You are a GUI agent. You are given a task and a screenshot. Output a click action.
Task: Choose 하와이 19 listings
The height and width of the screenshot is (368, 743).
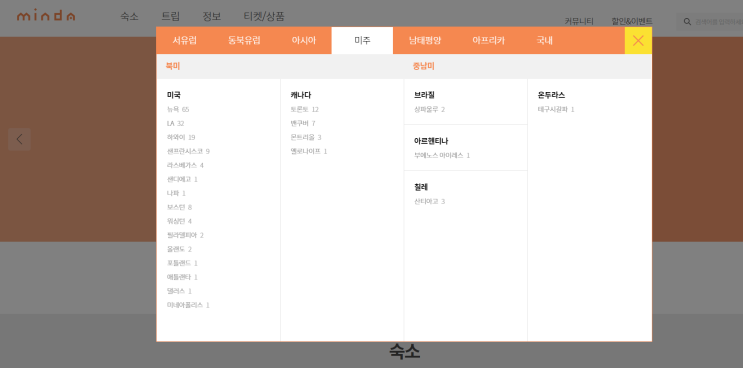pos(181,137)
